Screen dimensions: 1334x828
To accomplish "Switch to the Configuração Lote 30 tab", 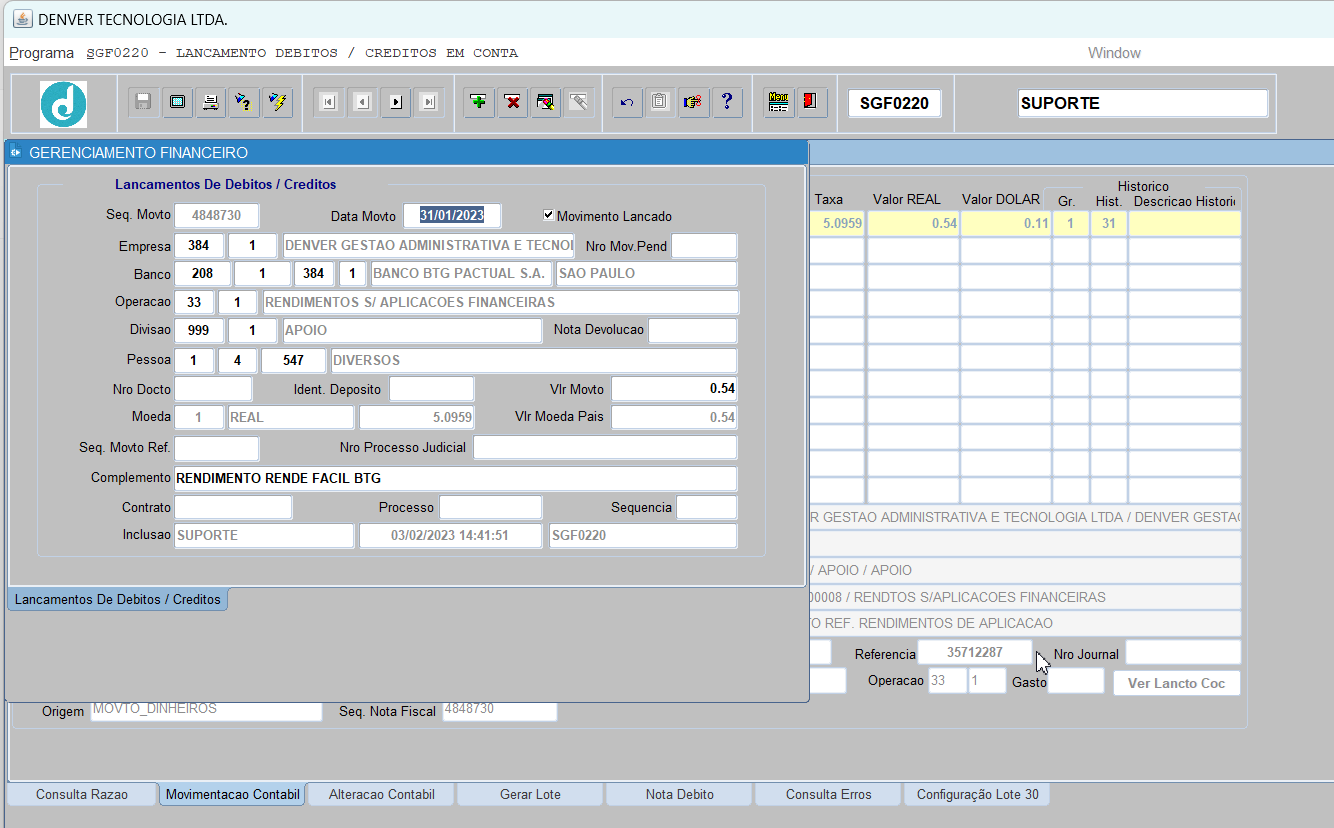I will 977,794.
